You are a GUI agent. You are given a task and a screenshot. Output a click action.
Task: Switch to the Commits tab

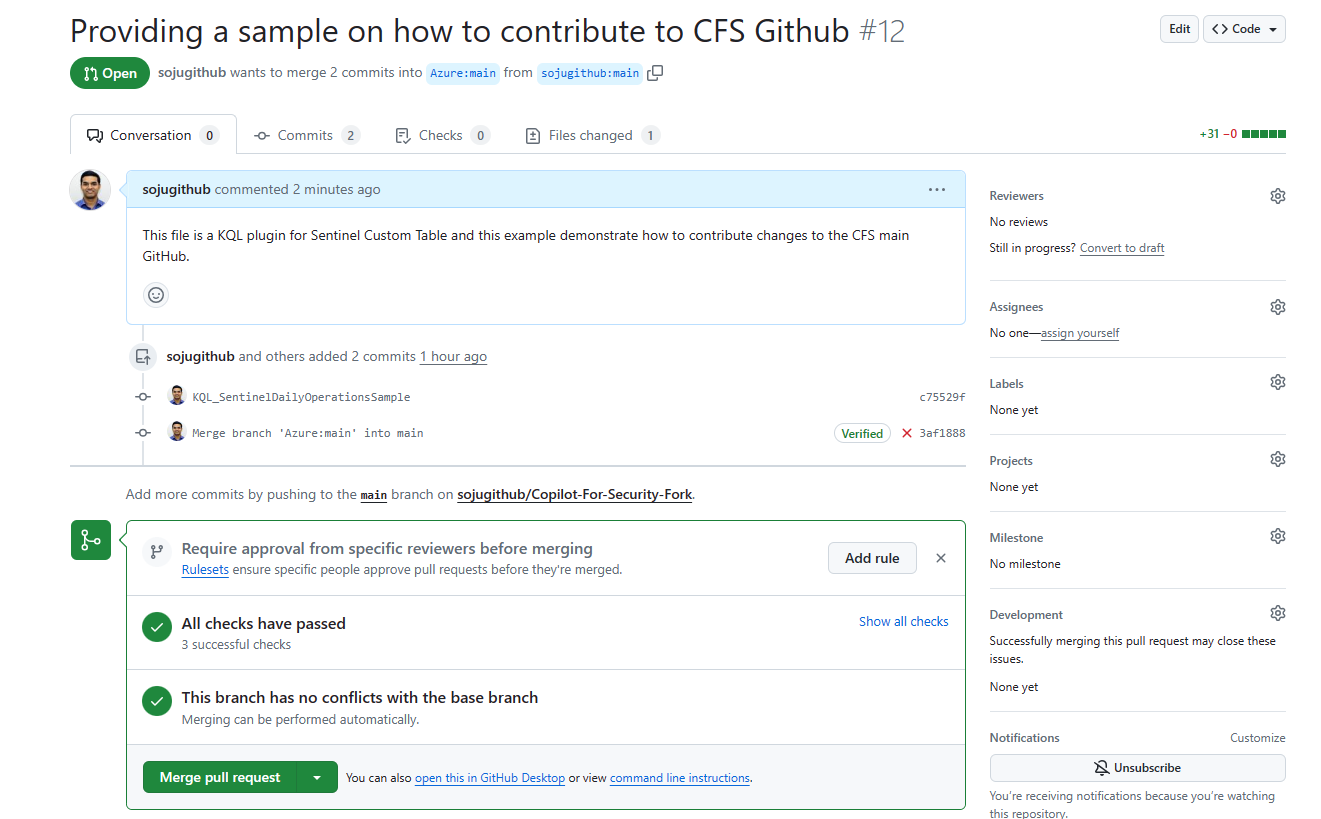[305, 136]
